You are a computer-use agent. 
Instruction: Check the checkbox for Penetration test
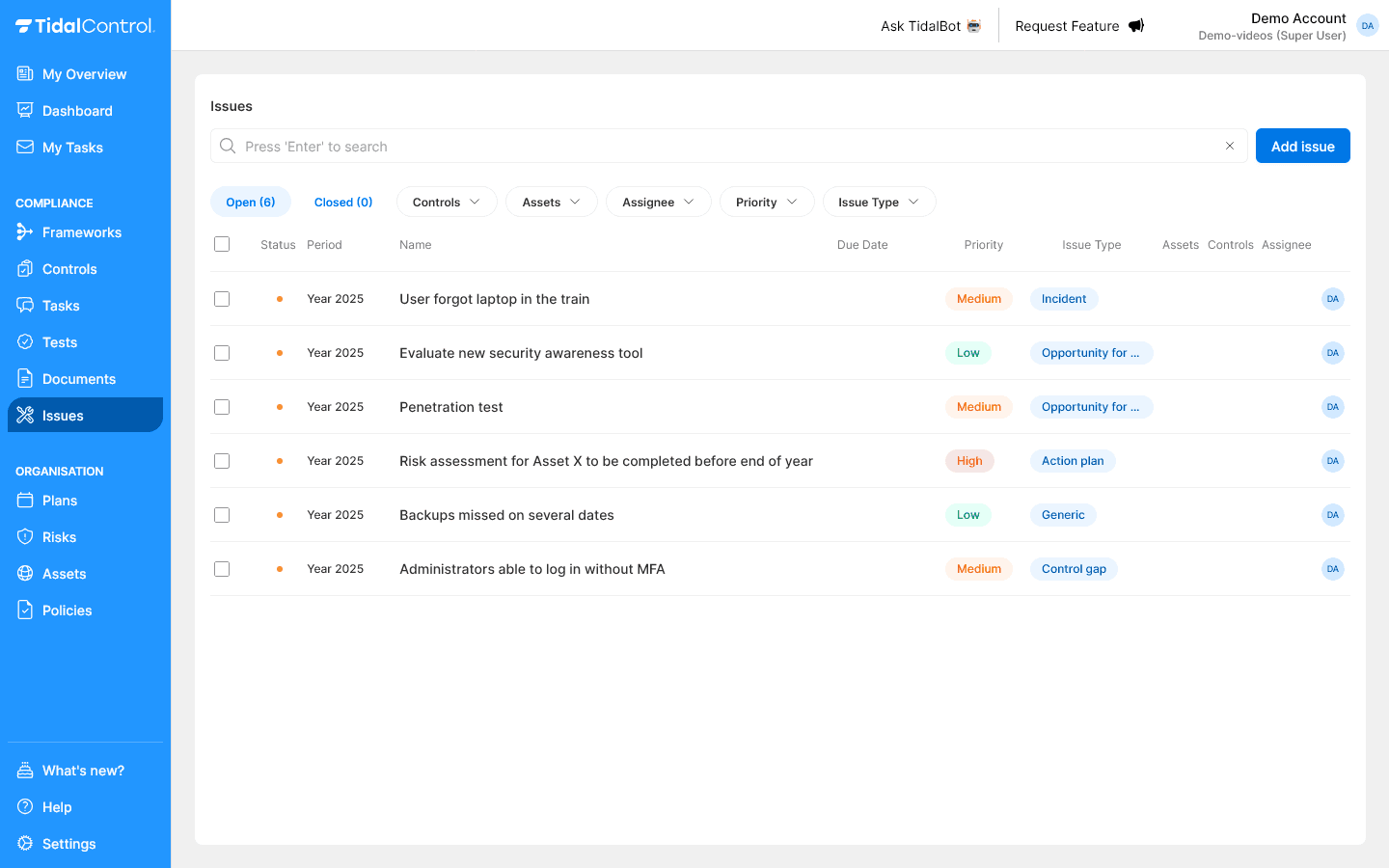pyautogui.click(x=222, y=406)
